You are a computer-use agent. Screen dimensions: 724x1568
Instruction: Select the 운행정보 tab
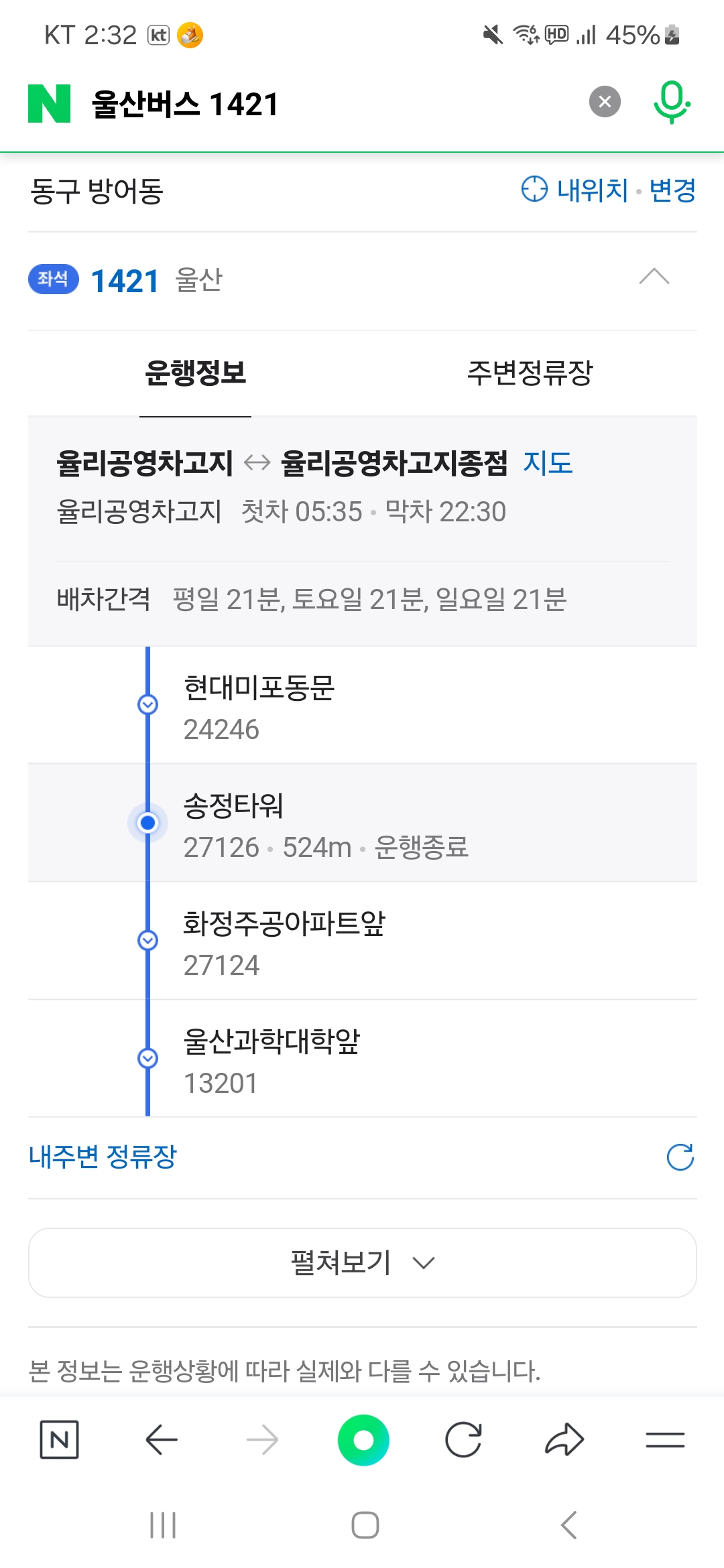click(195, 373)
